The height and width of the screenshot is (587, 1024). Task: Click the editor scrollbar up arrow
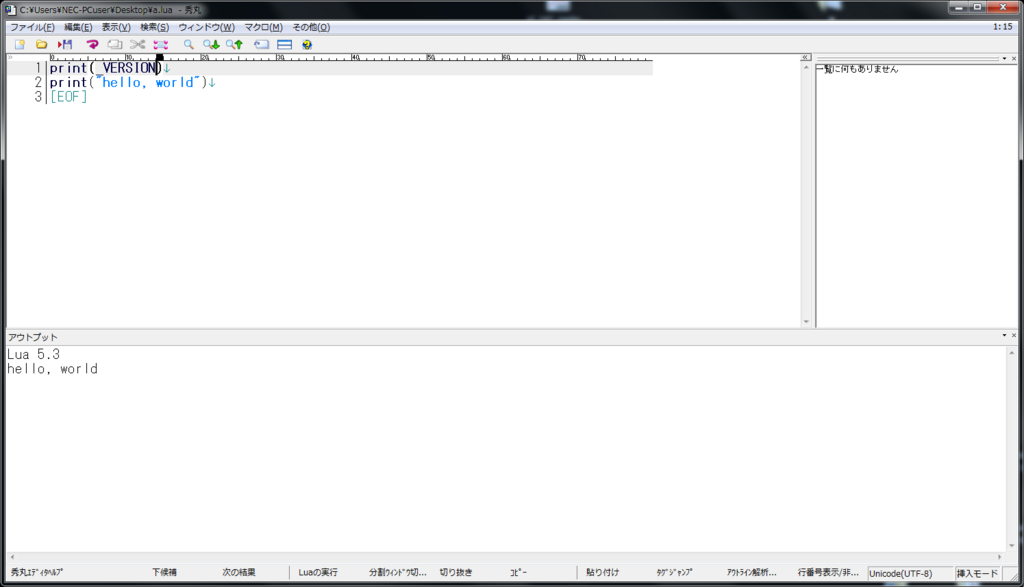(806, 67)
